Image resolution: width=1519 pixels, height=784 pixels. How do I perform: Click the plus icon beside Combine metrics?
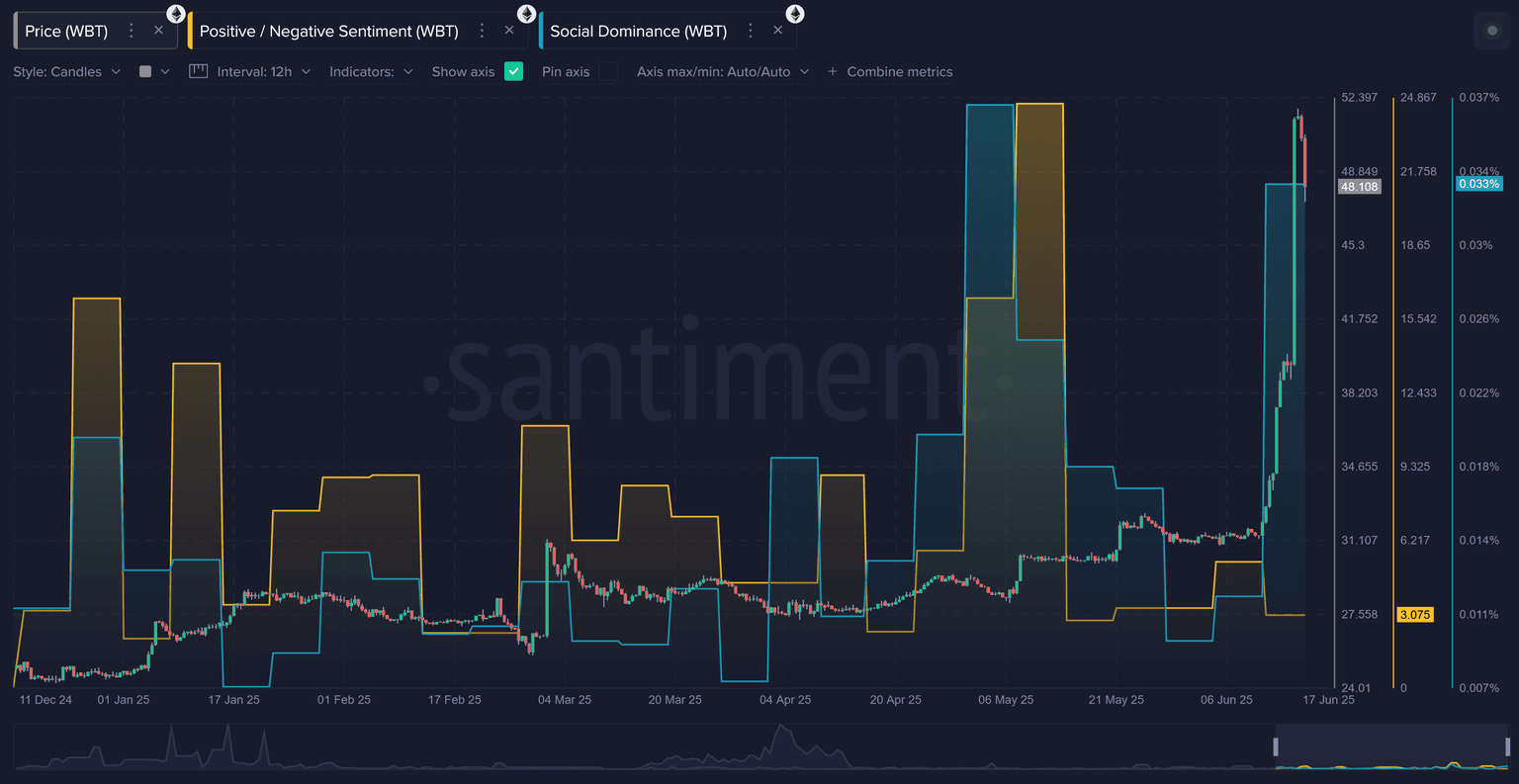tap(833, 71)
